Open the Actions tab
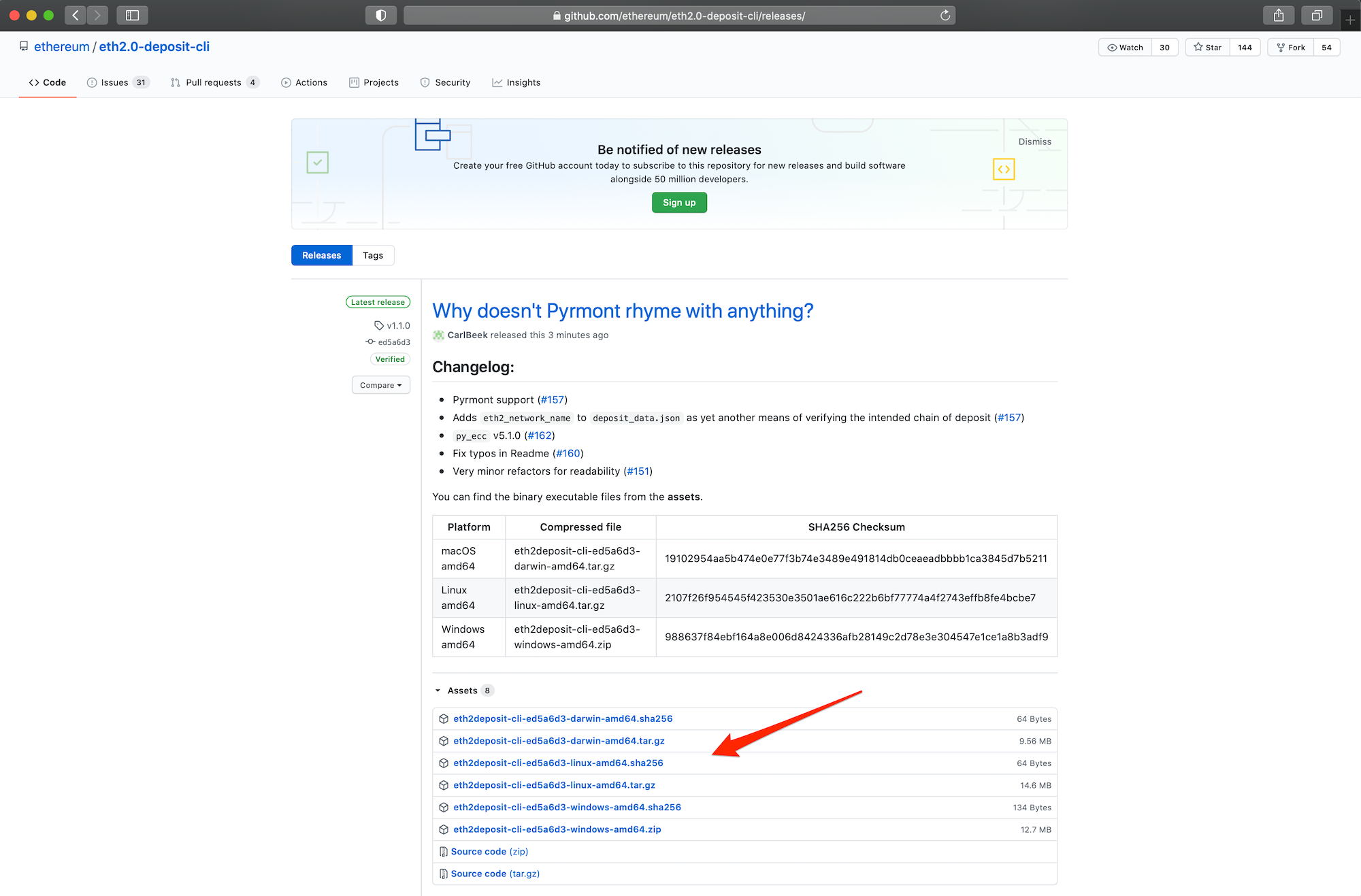 pyautogui.click(x=304, y=82)
